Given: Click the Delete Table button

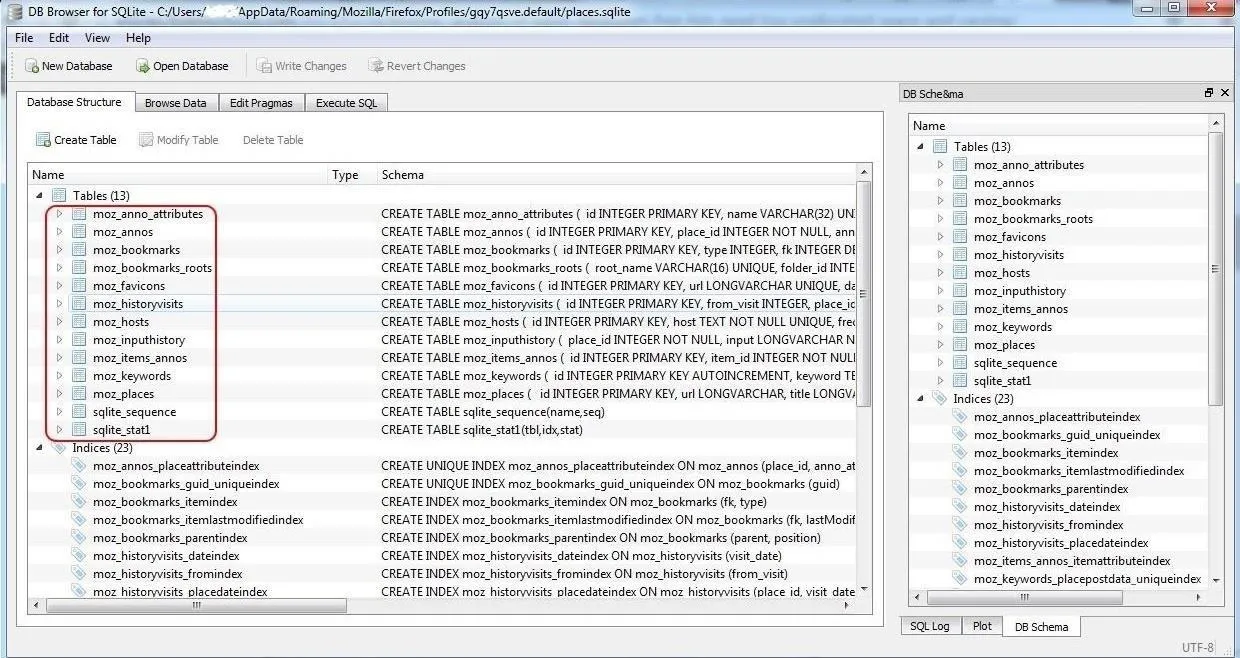Looking at the screenshot, I should (273, 140).
